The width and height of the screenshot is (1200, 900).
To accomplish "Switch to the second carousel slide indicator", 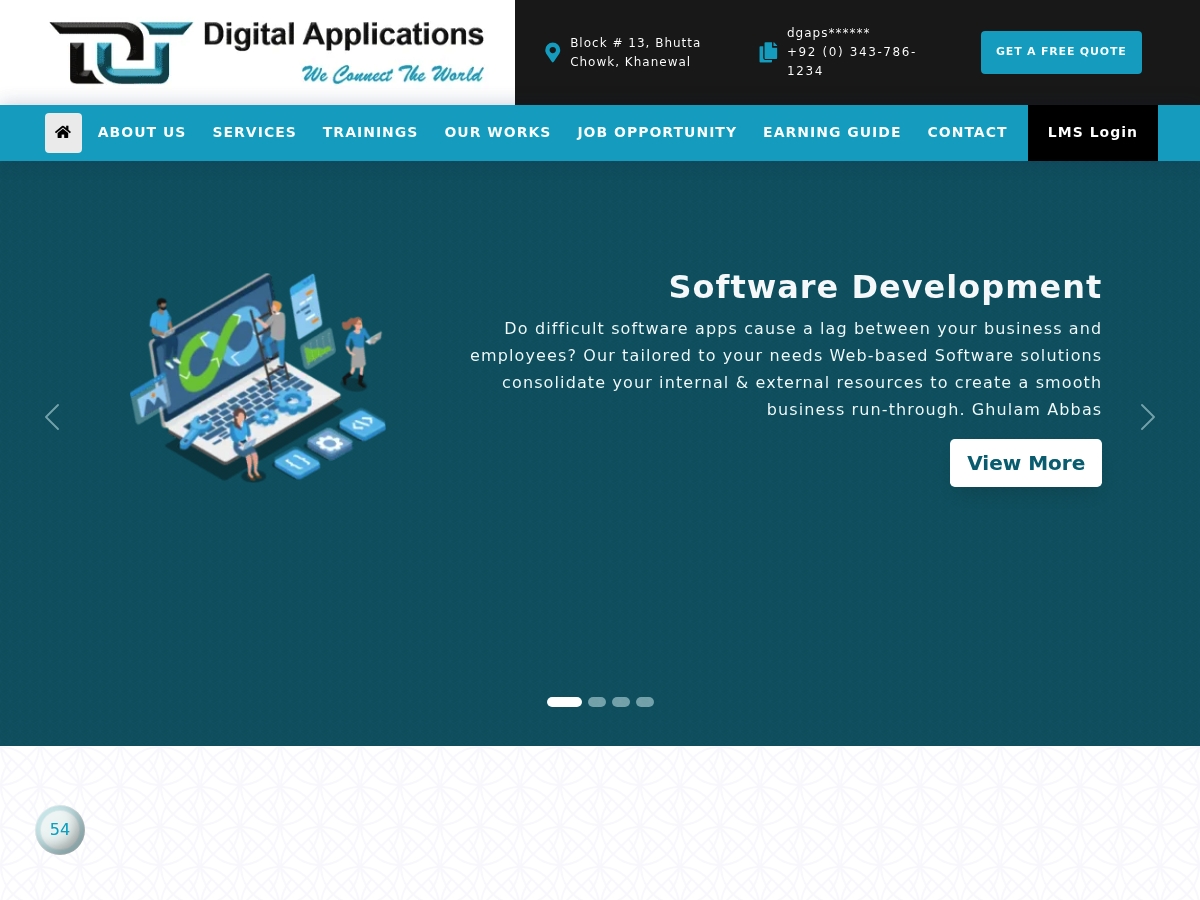I will tap(597, 702).
